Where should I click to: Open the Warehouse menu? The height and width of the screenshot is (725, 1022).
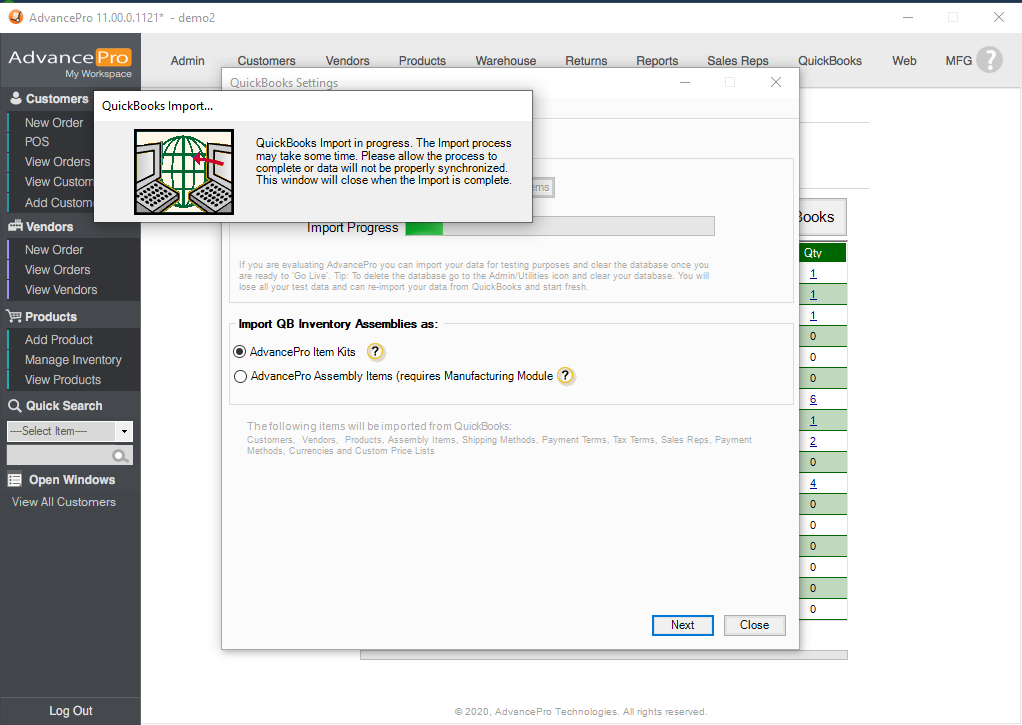coord(505,61)
